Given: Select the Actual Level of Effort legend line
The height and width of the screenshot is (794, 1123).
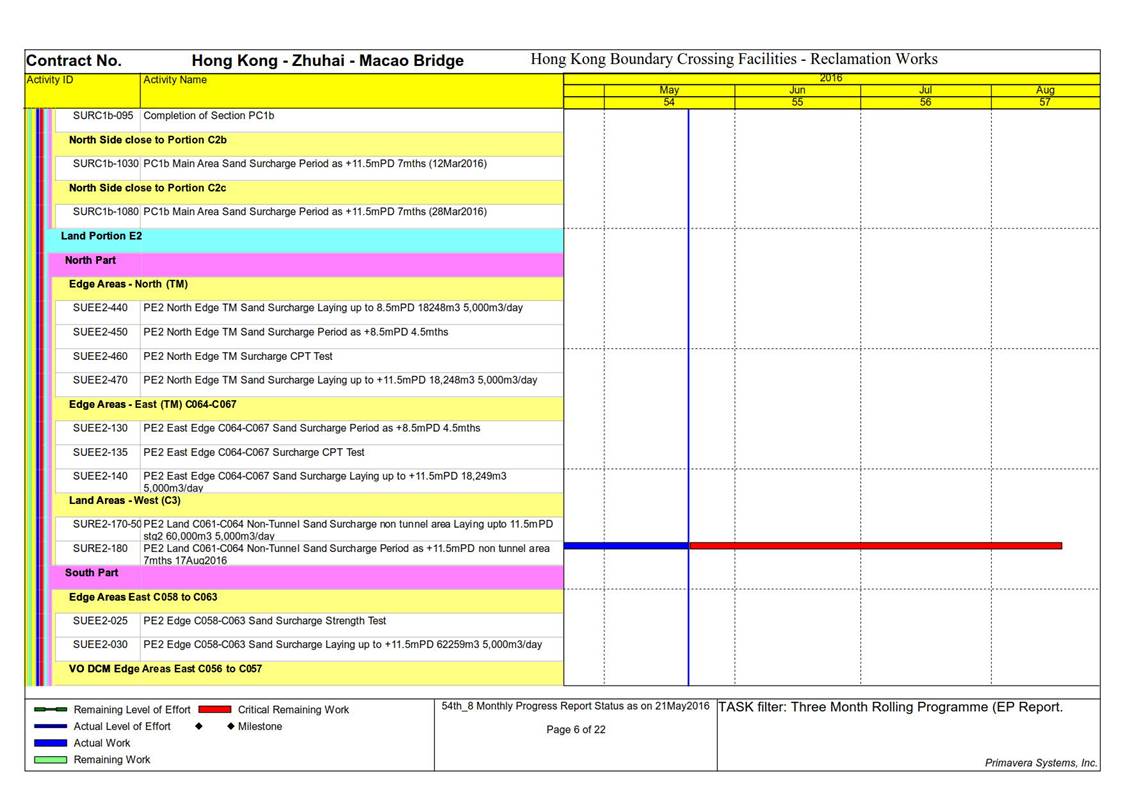Looking at the screenshot, I should pos(50,726).
